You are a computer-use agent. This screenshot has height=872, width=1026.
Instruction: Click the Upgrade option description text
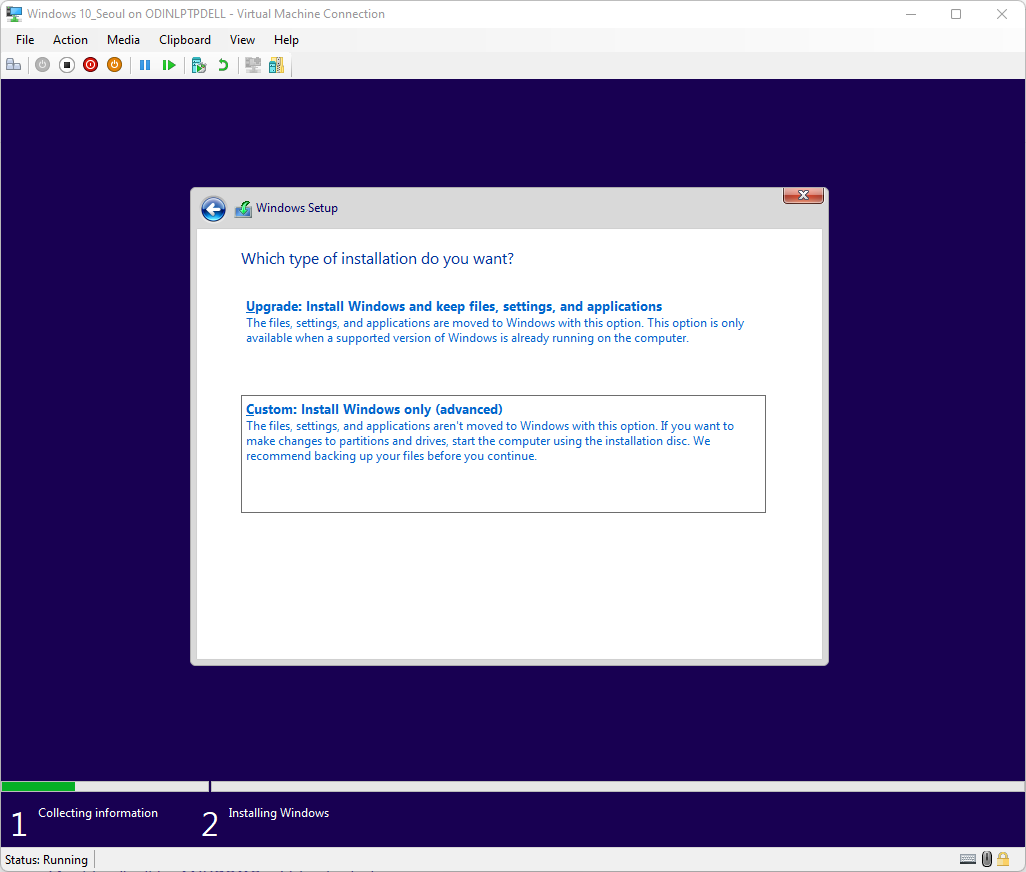point(495,330)
